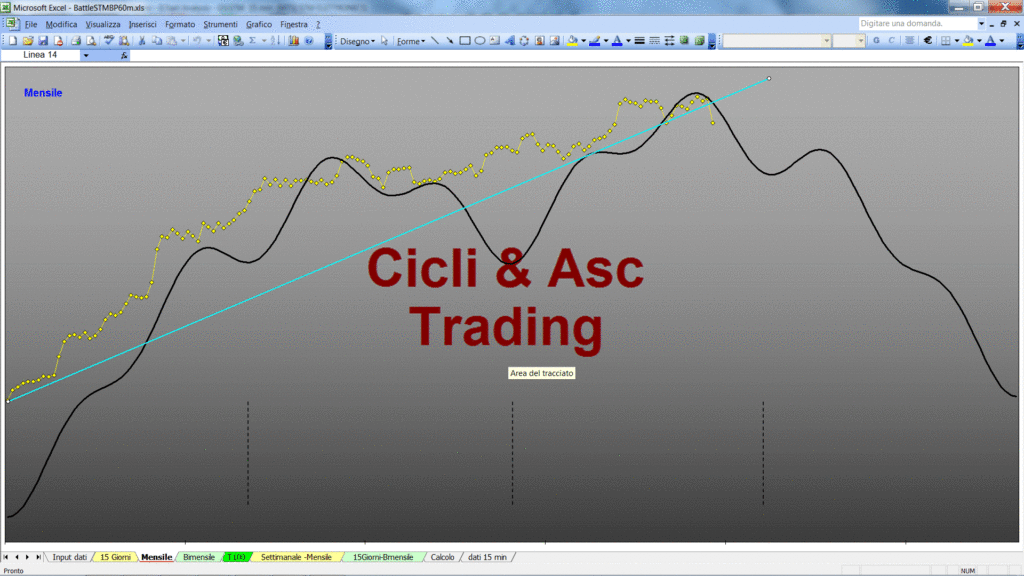1024x576 pixels.
Task: Open the Disegno drawing menu dropdown
Action: click(x=357, y=41)
